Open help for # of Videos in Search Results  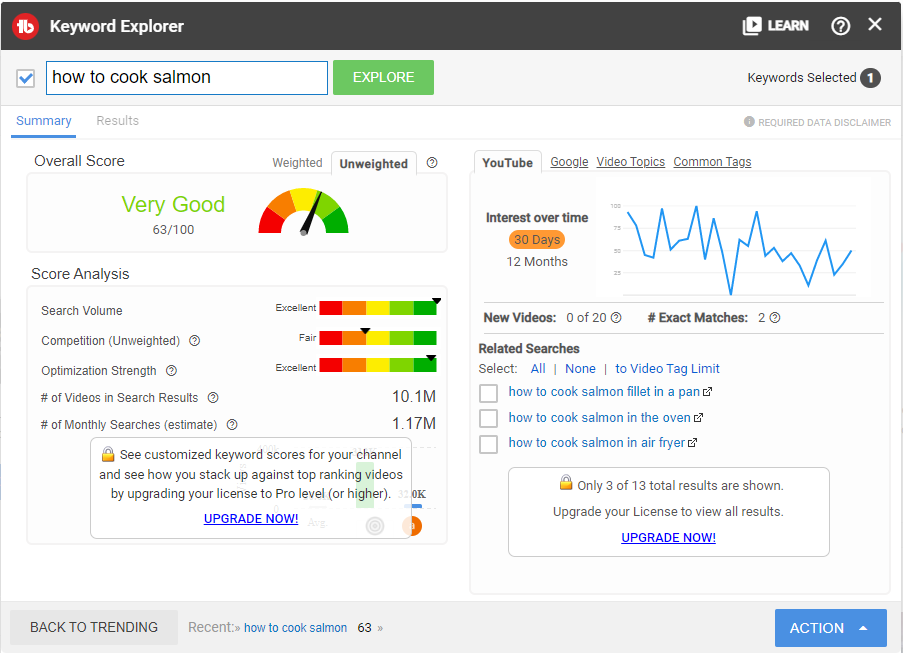point(213,398)
